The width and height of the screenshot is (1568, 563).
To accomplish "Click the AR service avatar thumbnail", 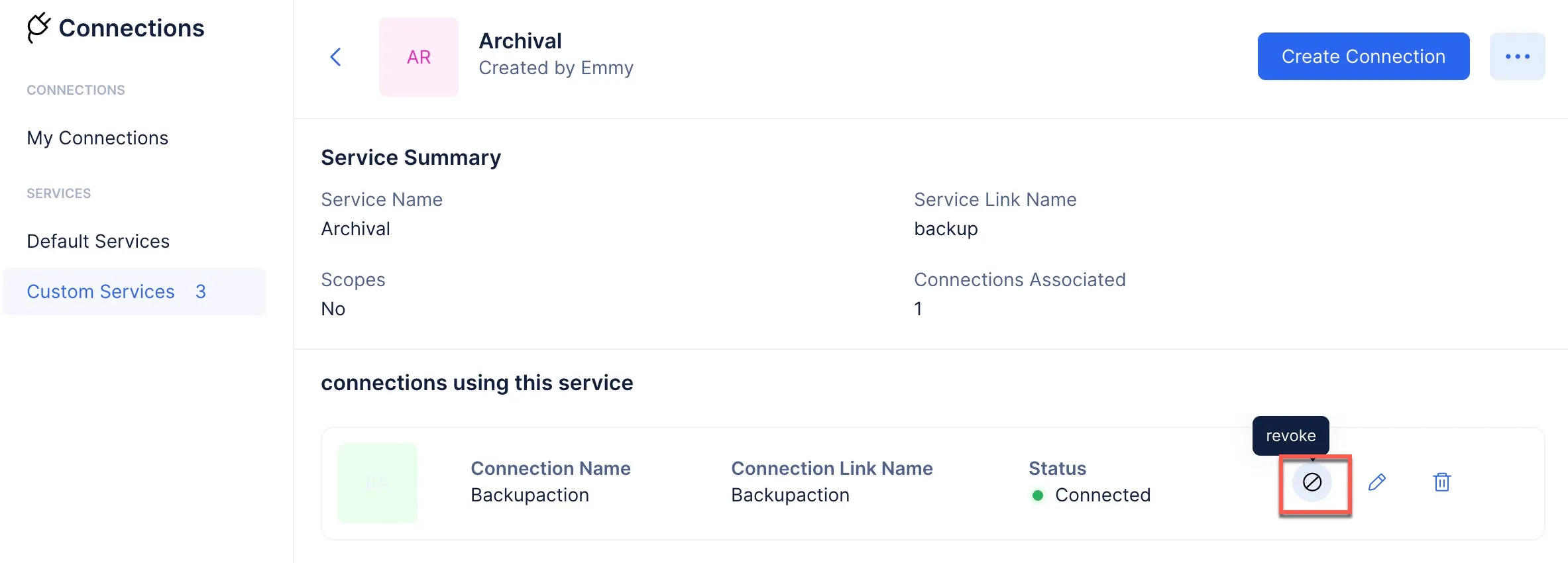I will tap(418, 57).
